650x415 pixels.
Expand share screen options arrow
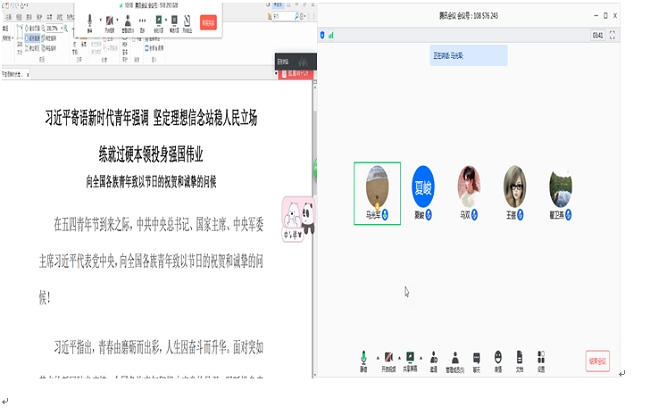[422, 357]
